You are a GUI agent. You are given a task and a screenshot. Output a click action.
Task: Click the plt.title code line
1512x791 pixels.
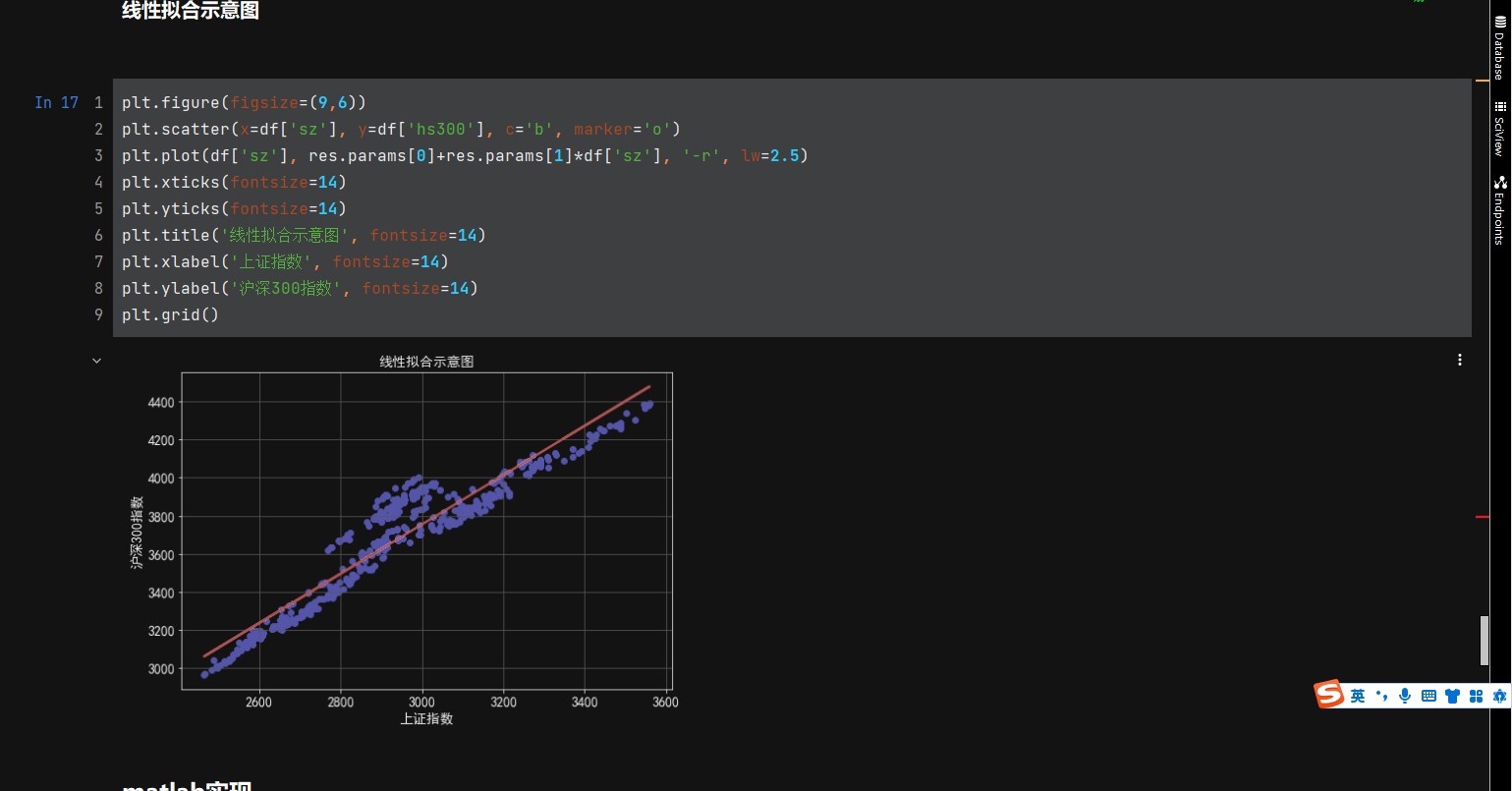coord(304,235)
